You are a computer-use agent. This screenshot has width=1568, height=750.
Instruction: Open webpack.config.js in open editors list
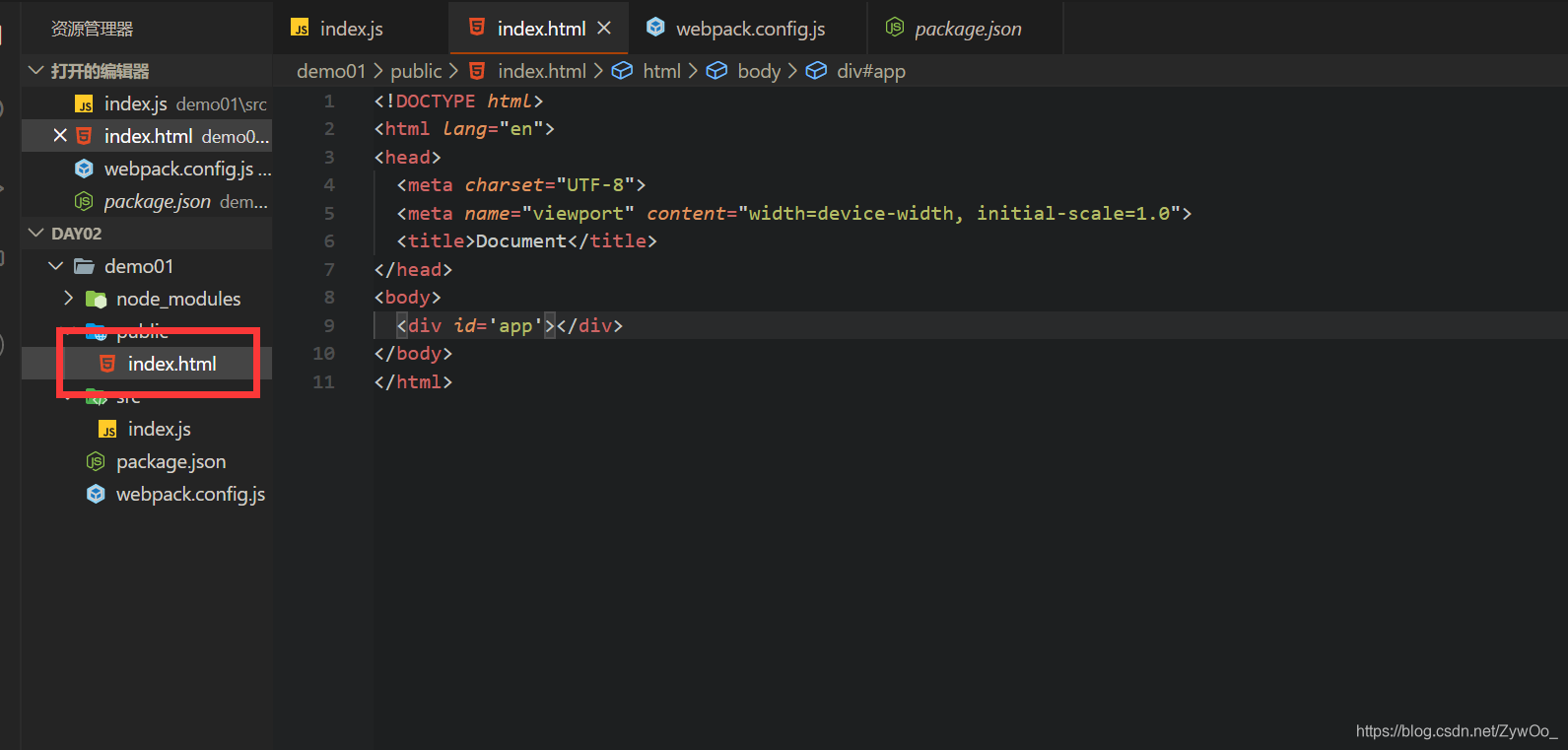[147, 169]
